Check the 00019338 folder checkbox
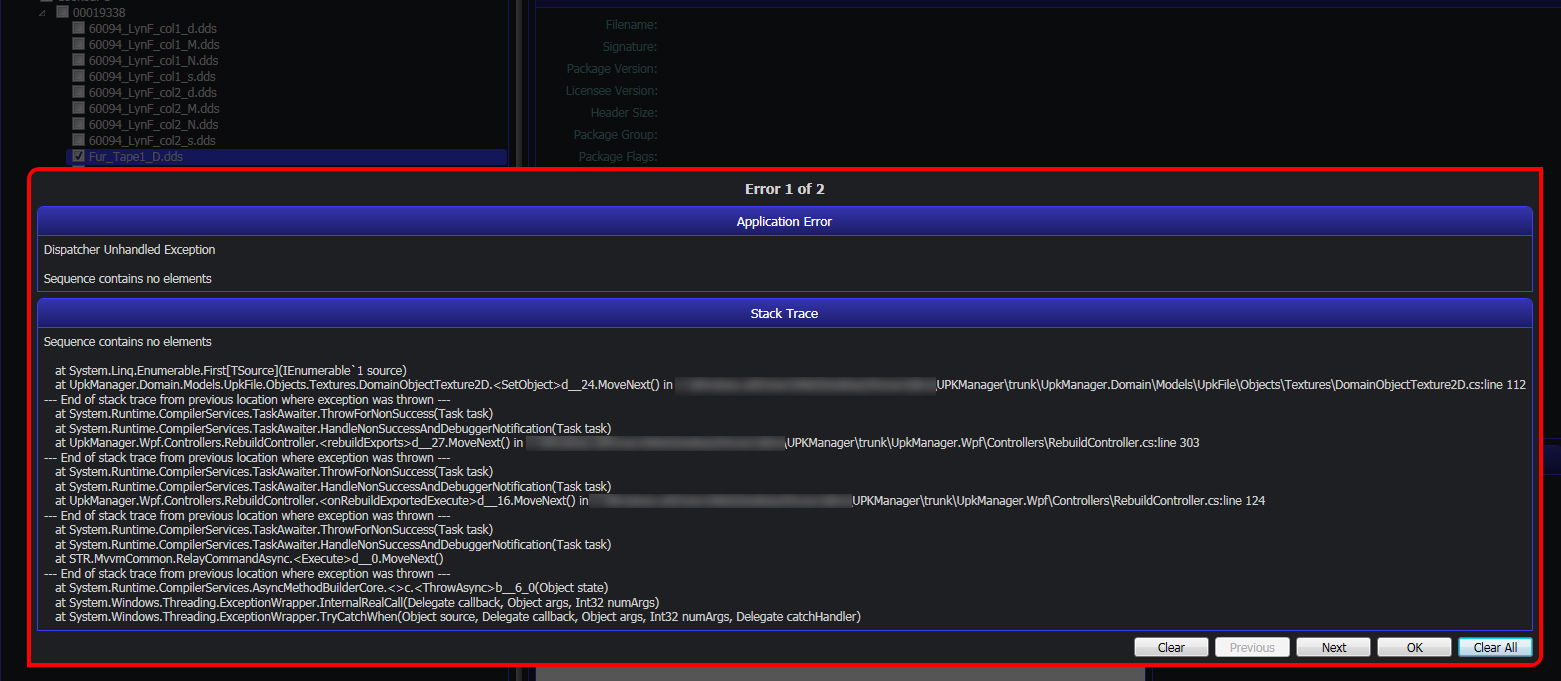 (62, 12)
